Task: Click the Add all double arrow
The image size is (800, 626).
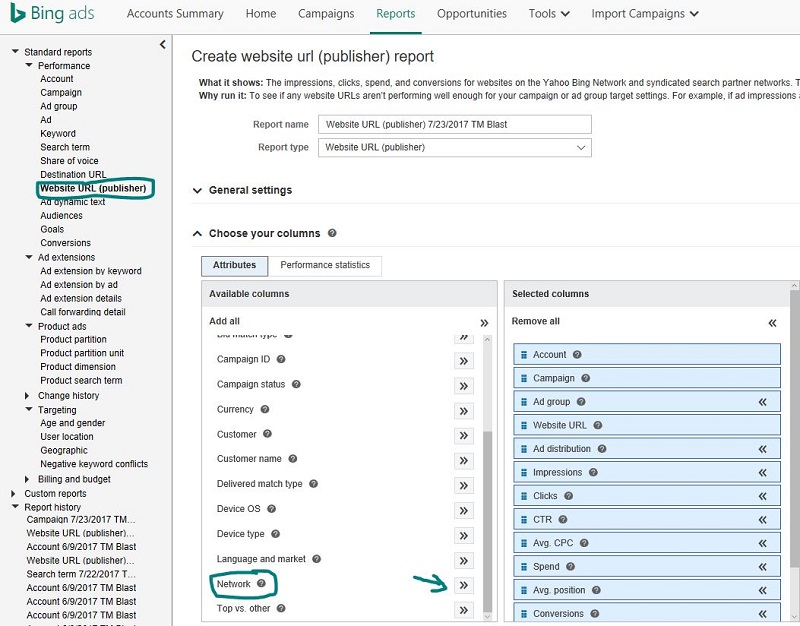Action: (484, 323)
